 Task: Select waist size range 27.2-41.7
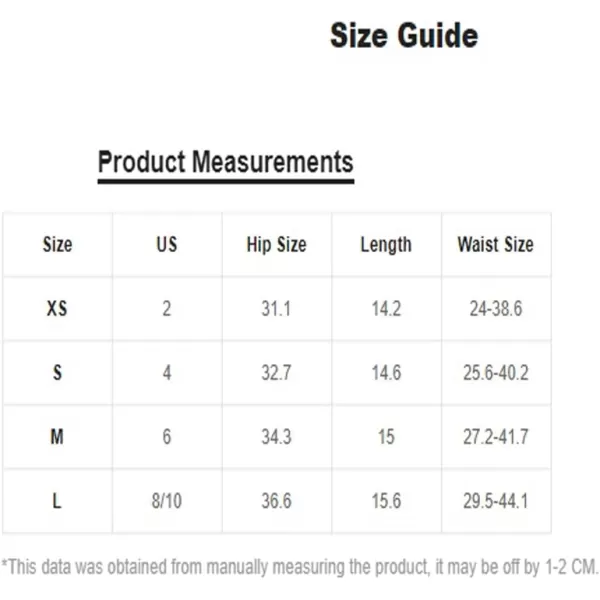[496, 436]
